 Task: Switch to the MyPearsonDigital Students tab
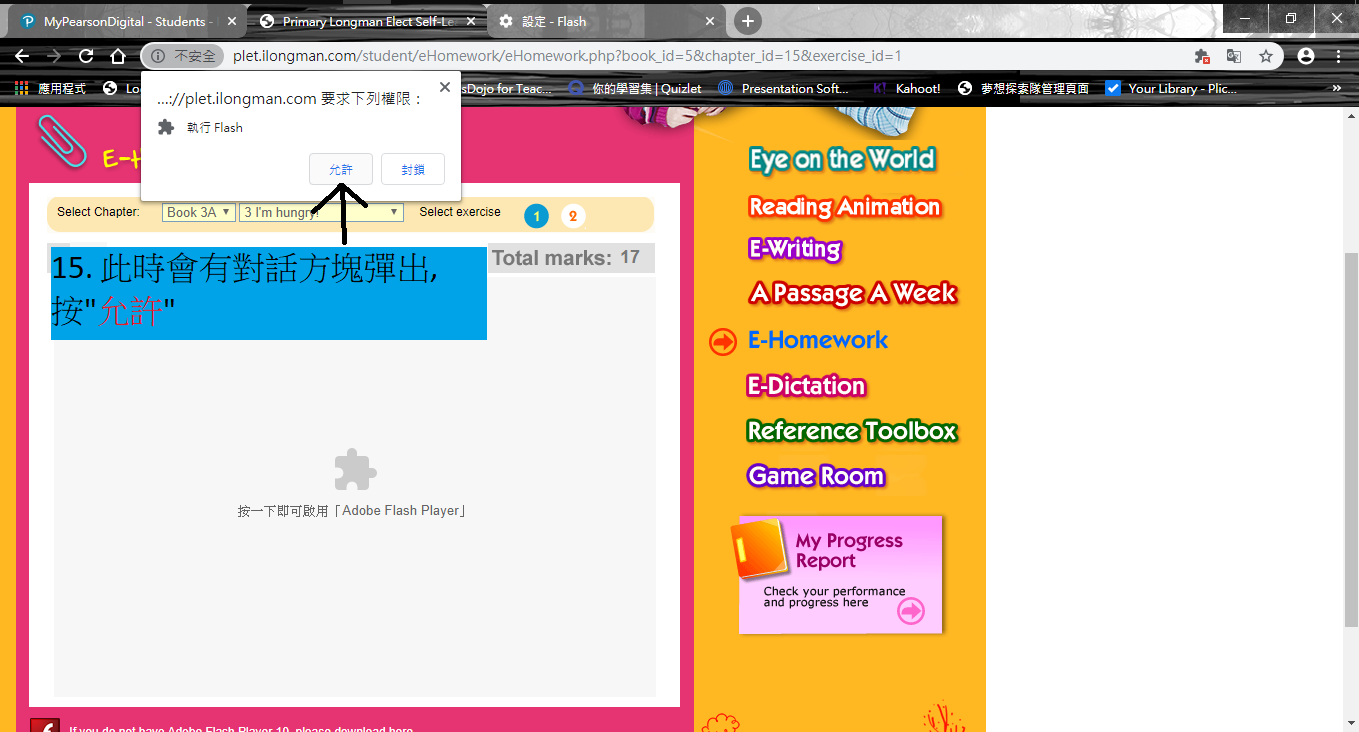[124, 21]
